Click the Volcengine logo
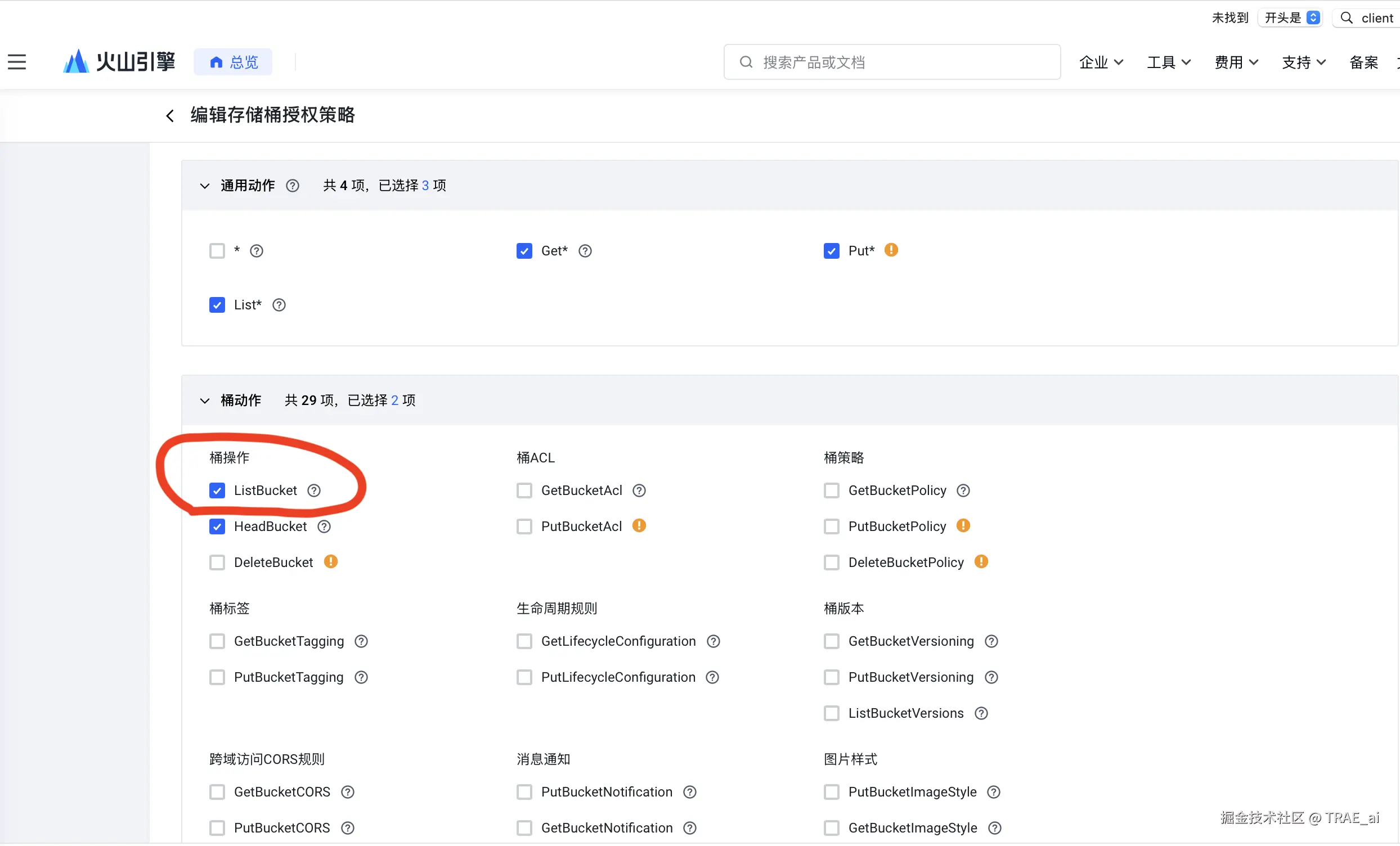The height and width of the screenshot is (846, 1400). tap(119, 62)
